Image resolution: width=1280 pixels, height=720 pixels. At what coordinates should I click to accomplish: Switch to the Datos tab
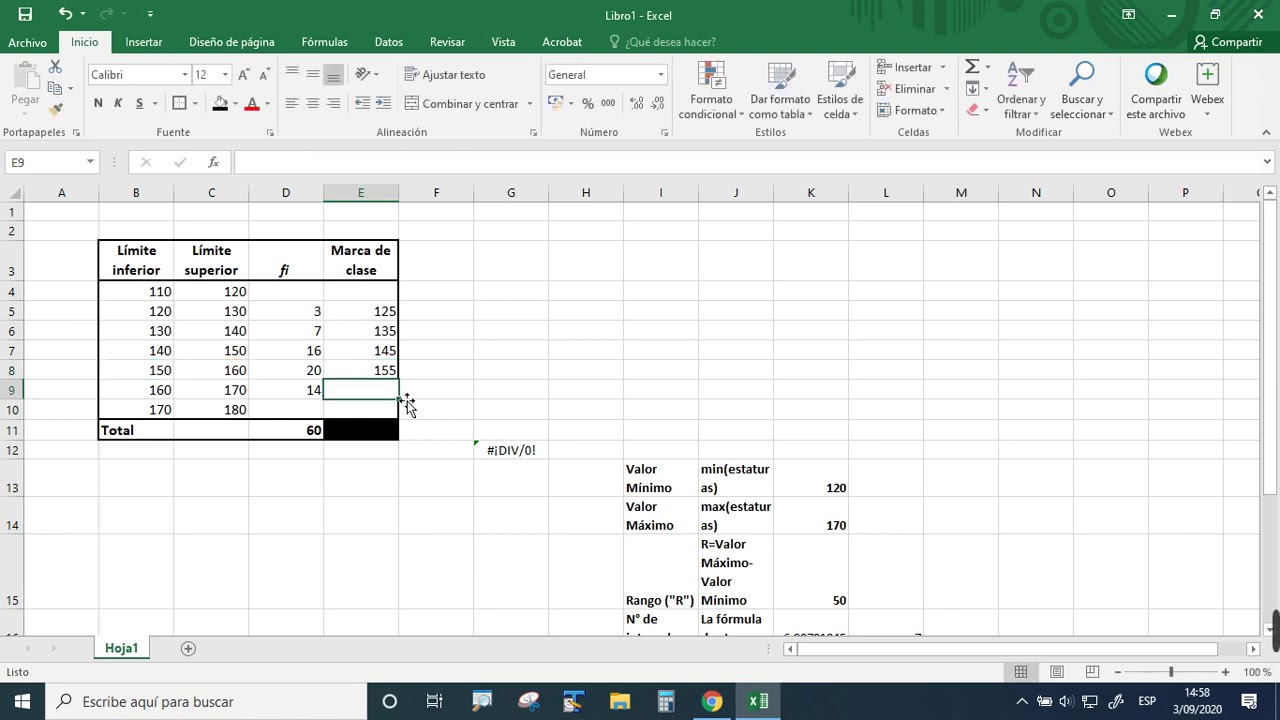point(388,42)
